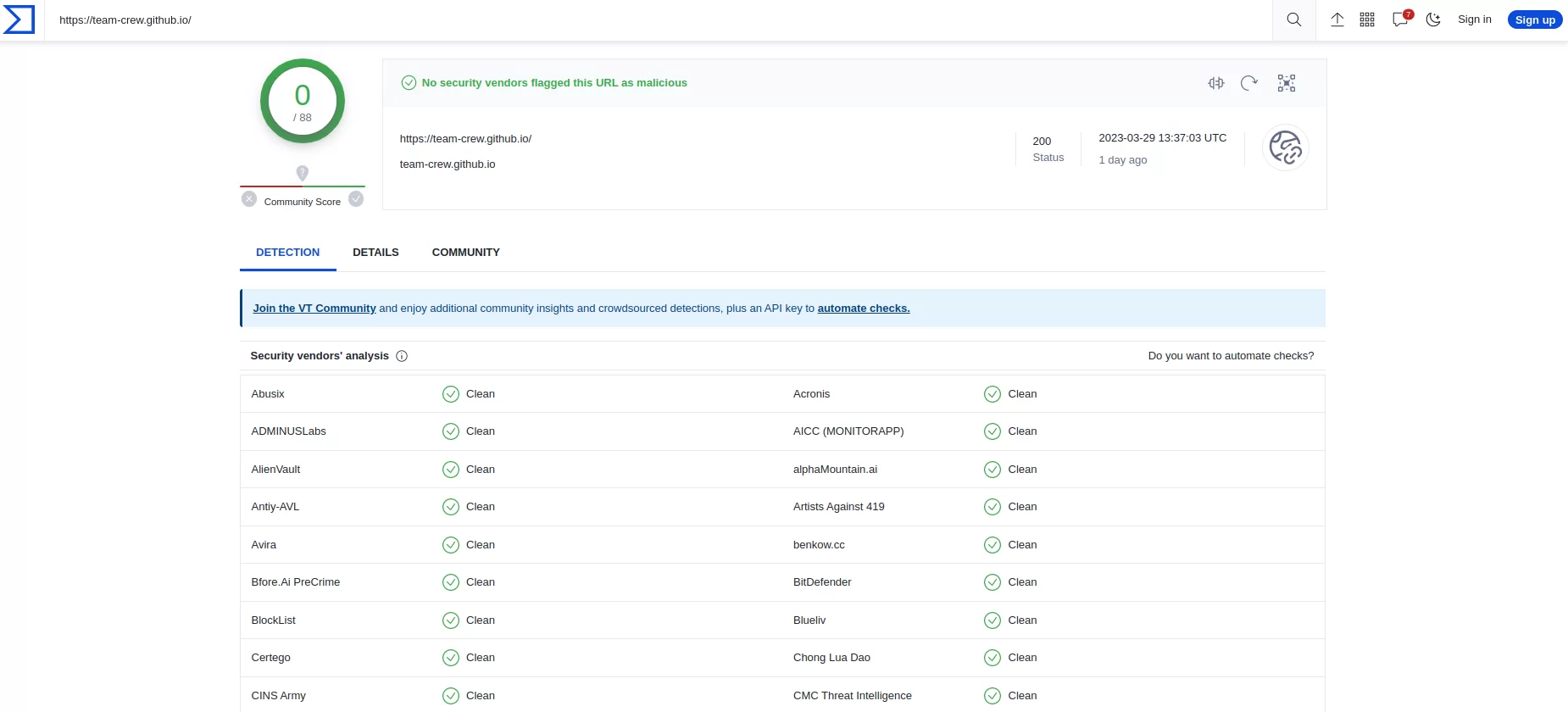Select the team-crew.github.io domain text
This screenshot has width=1568, height=712.
[448, 164]
